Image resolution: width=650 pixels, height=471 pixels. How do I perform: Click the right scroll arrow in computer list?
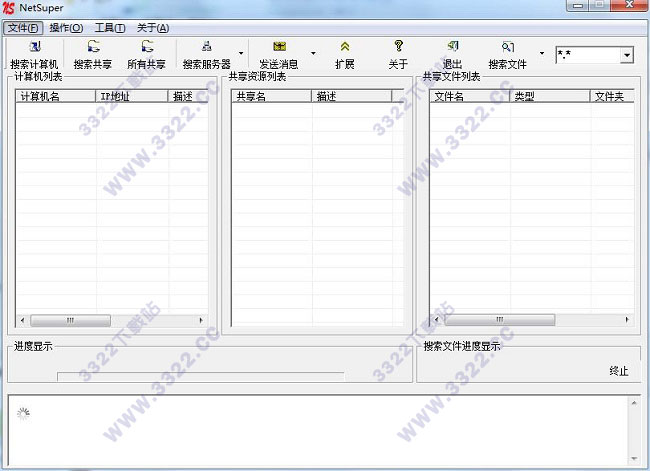click(201, 320)
